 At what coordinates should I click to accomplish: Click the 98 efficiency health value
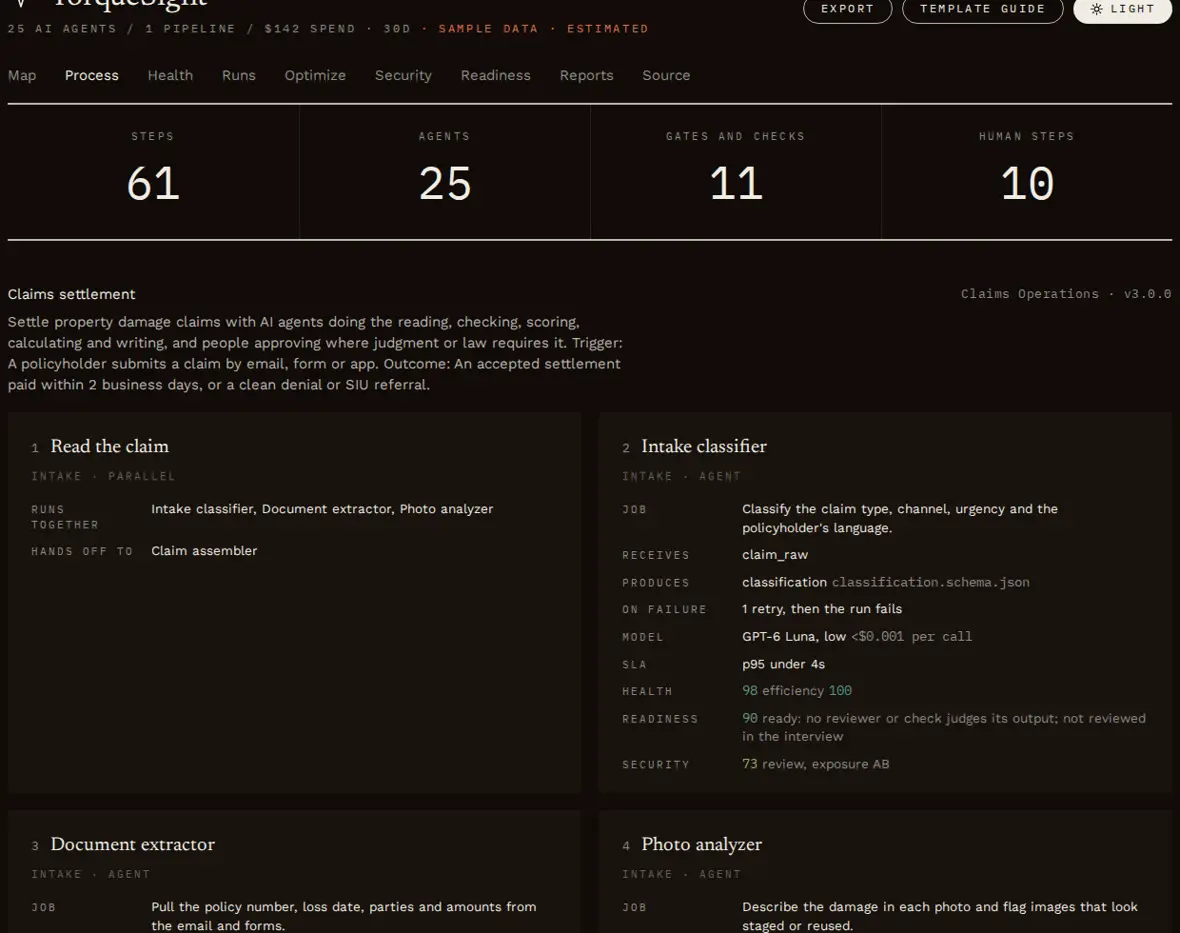pyautogui.click(x=797, y=691)
